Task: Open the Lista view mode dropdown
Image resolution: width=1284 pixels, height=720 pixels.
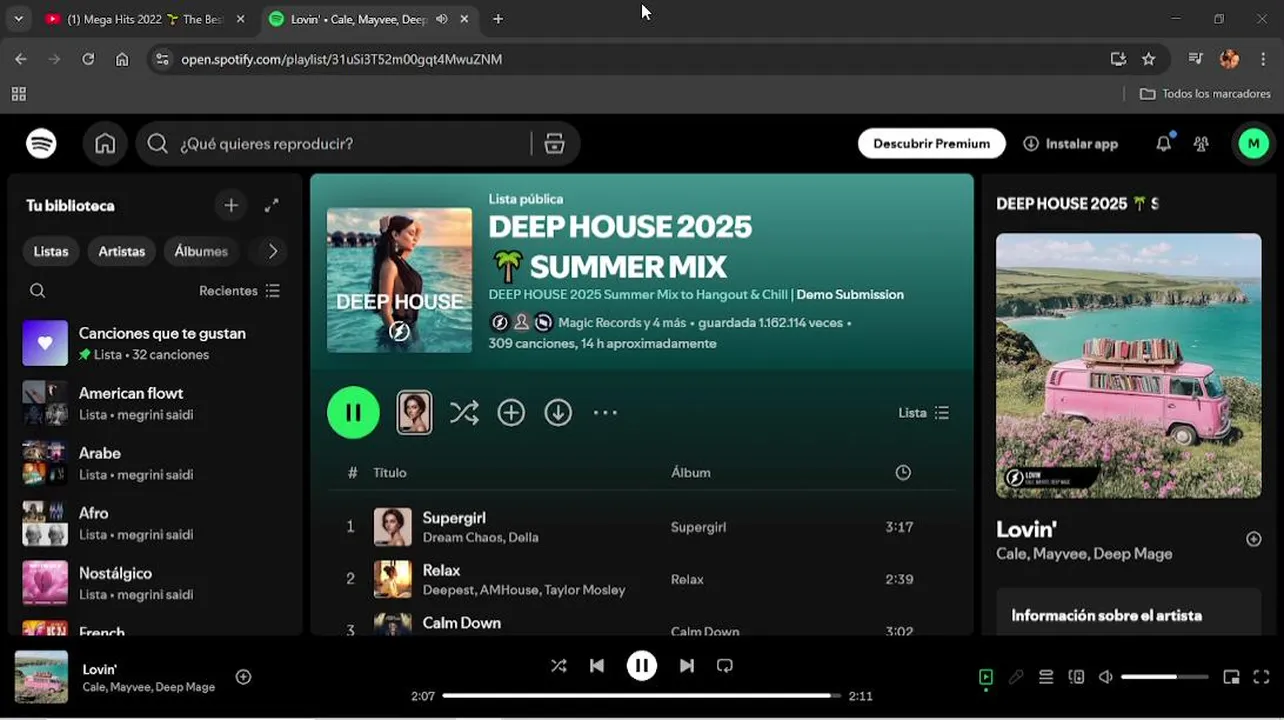Action: coord(924,412)
